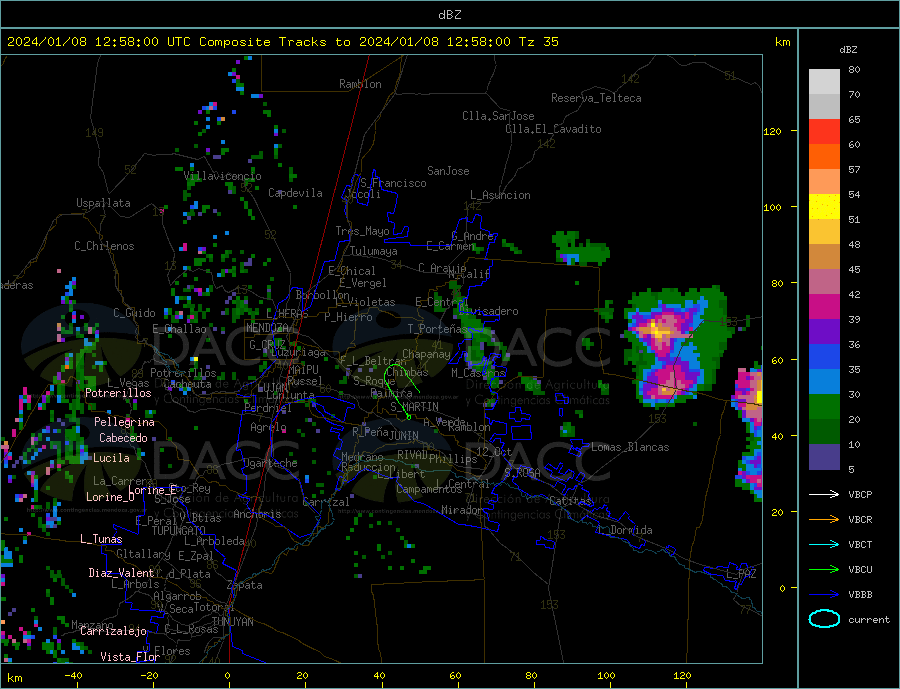Click the TUPUNGATO map label
900x689 pixels.
coord(179,531)
